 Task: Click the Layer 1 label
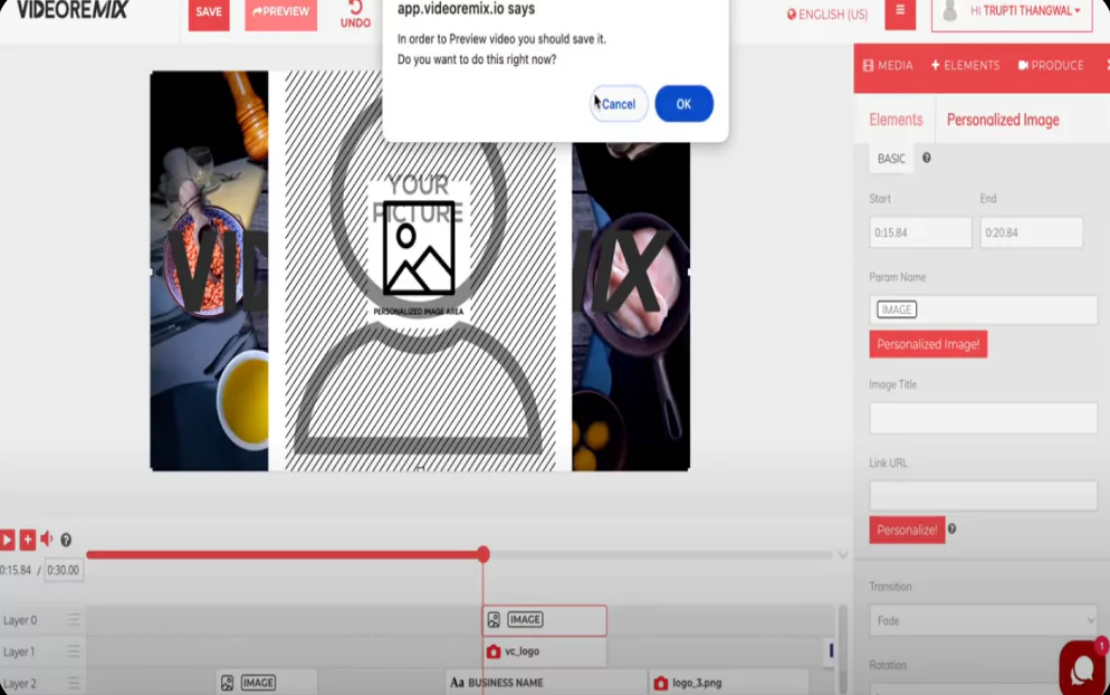tap(18, 651)
